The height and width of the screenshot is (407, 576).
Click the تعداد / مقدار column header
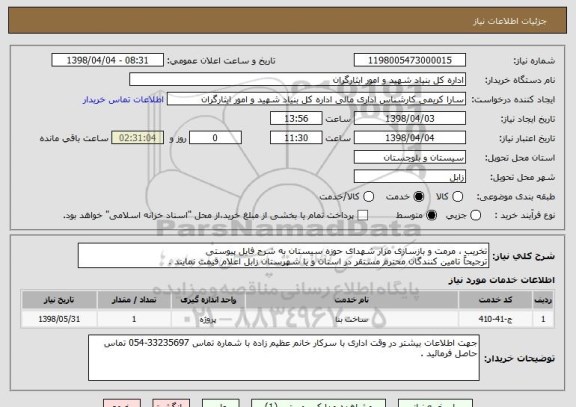coord(134,300)
